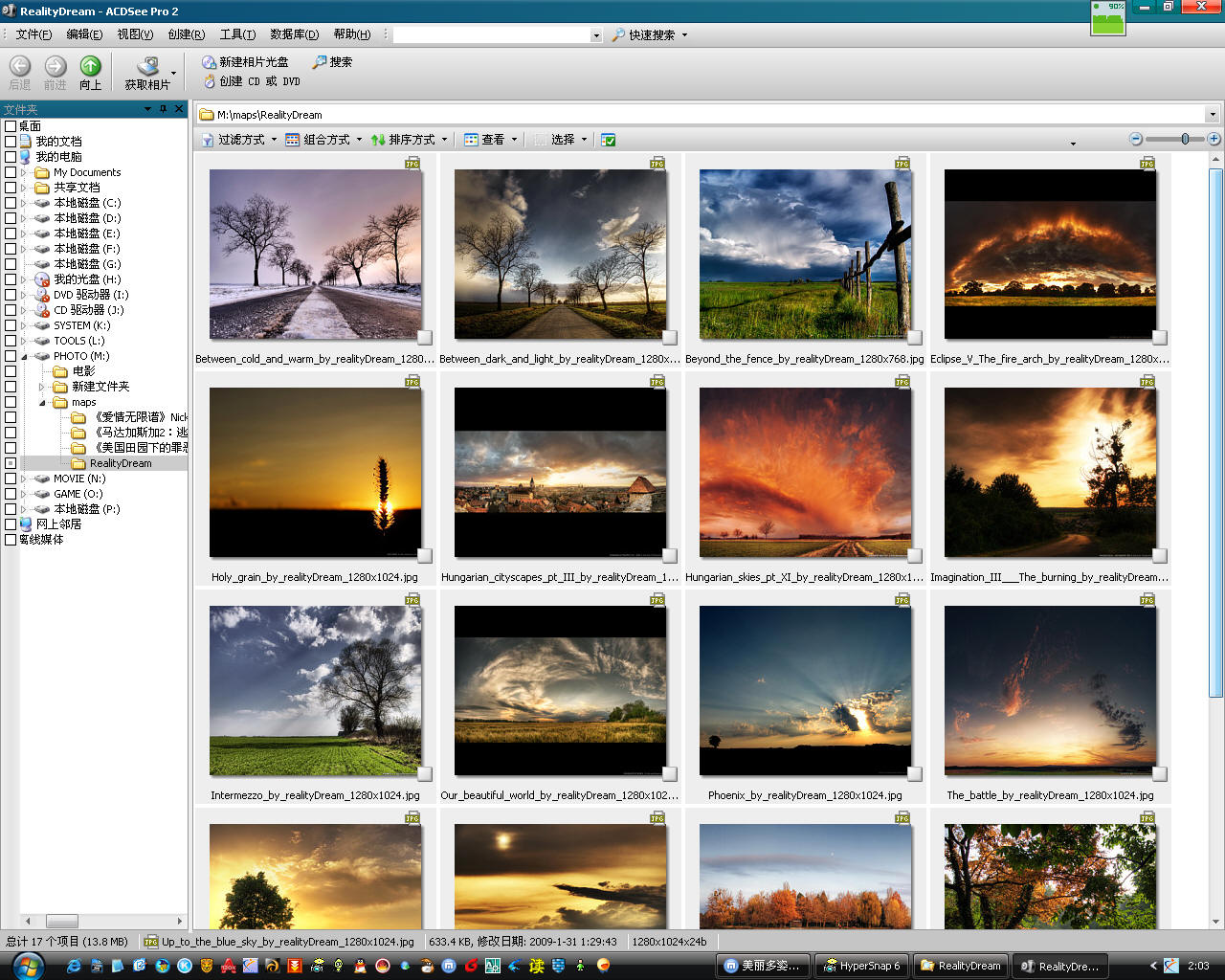Viewport: 1225px width, 980px height.
Task: Open the 文件(F) menu
Action: [33, 34]
